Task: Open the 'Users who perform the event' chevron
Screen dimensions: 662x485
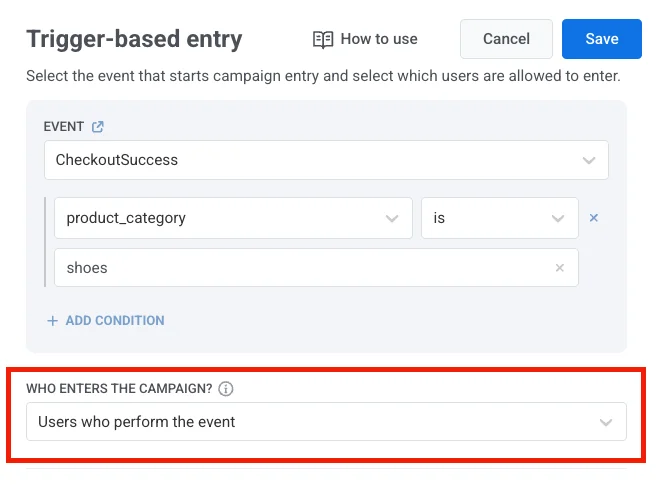Action: click(606, 422)
